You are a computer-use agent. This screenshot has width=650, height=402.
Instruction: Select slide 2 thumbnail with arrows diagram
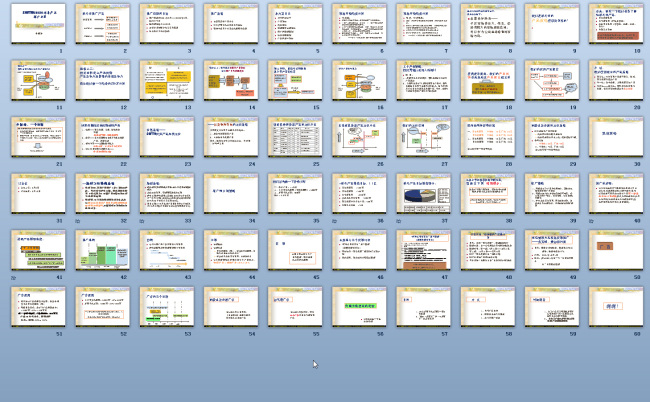102,23
